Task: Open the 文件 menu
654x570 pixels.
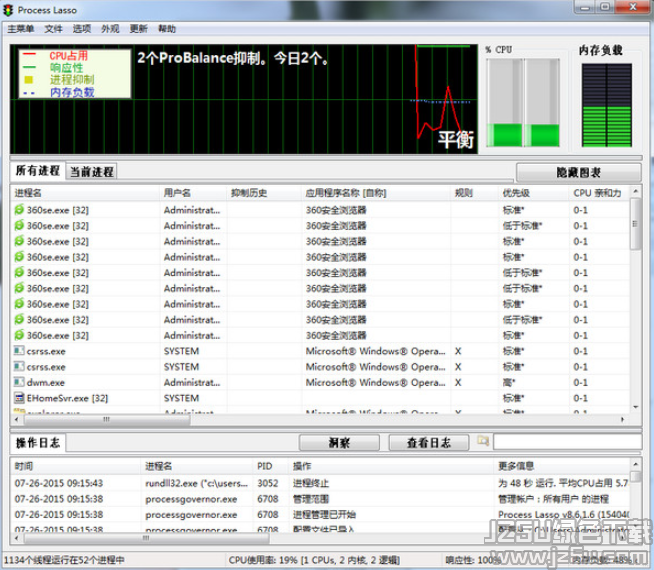Action: point(53,29)
